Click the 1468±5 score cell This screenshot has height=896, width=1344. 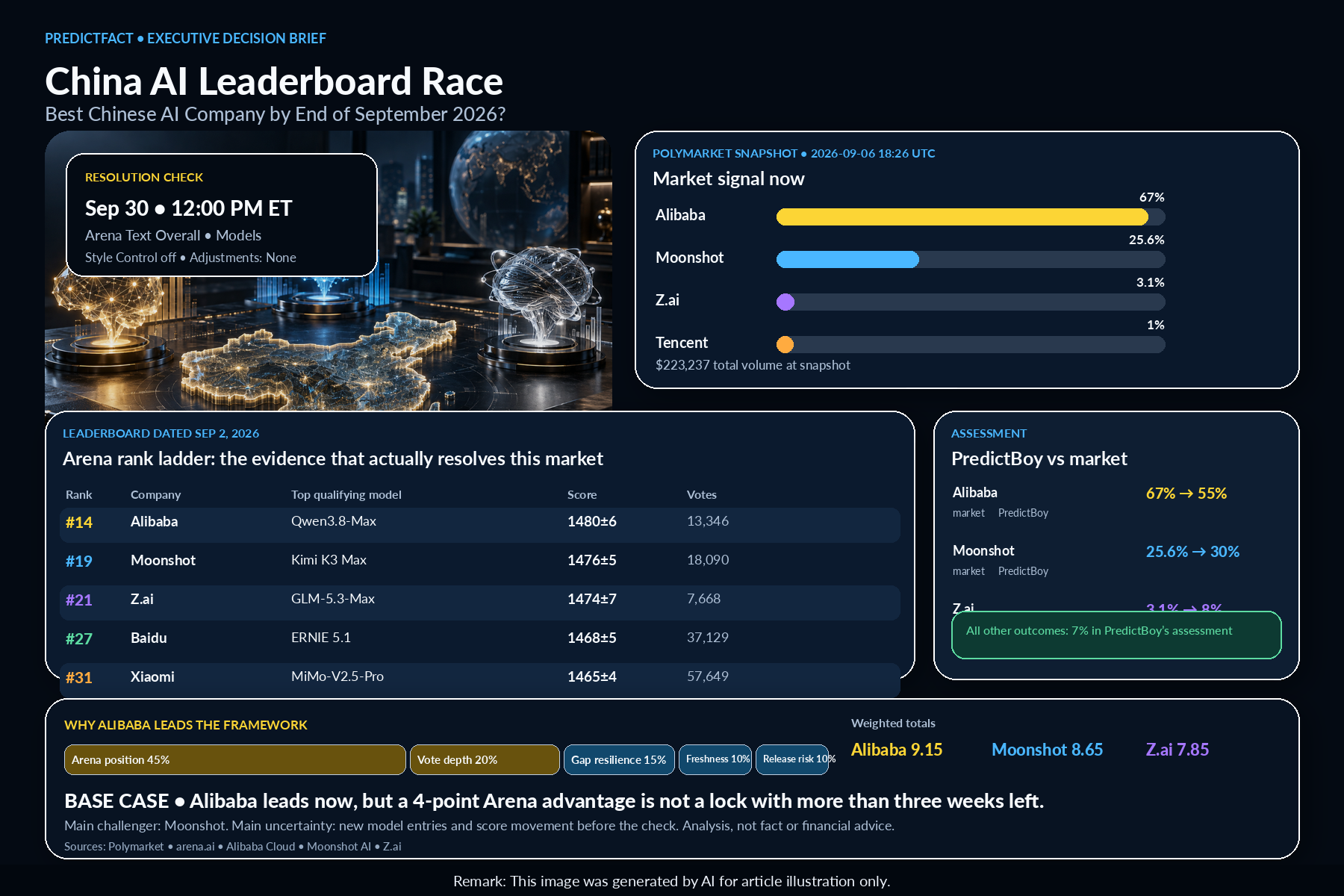pos(592,638)
